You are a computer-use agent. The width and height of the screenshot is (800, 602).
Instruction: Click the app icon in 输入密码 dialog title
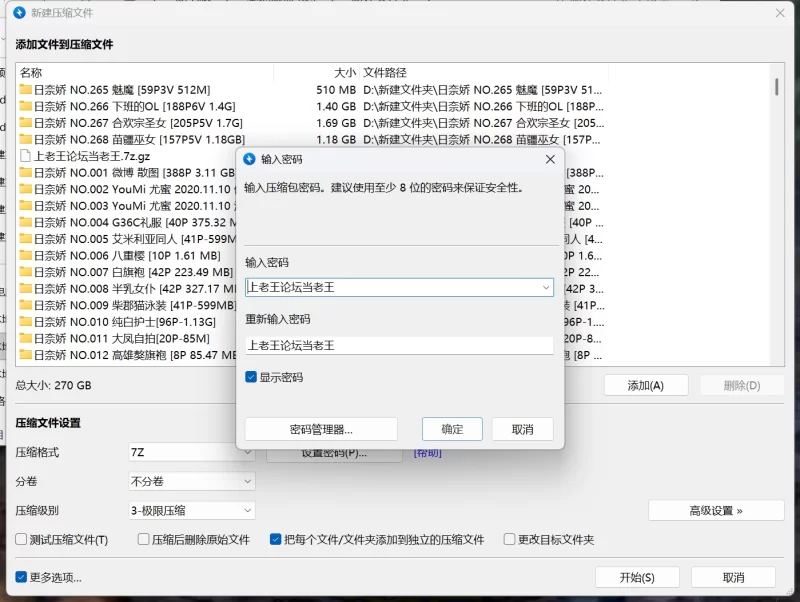tap(249, 159)
